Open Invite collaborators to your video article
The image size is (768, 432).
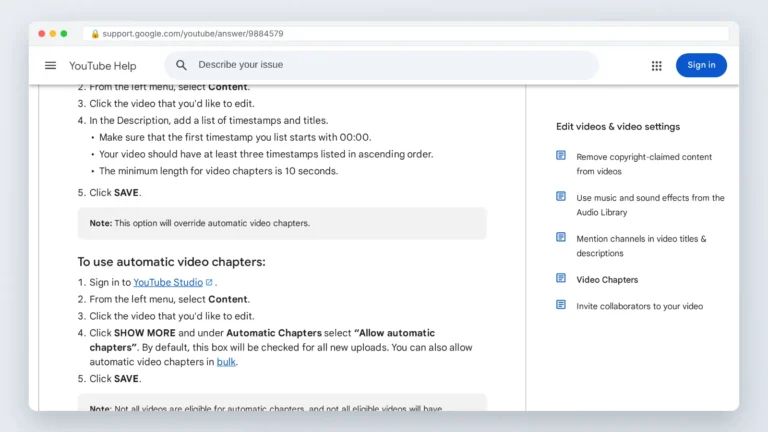tap(639, 306)
